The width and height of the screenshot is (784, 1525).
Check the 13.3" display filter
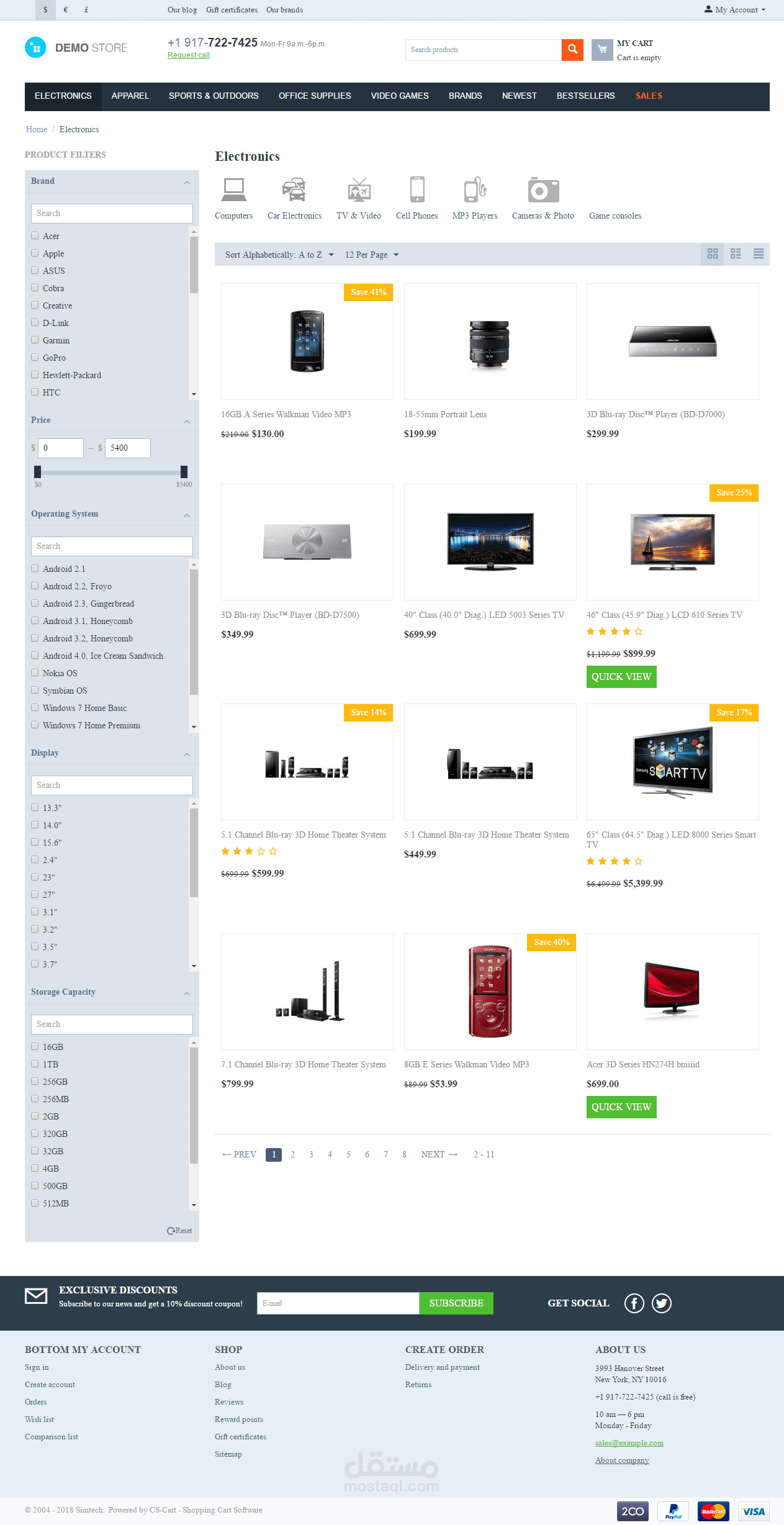[x=35, y=808]
